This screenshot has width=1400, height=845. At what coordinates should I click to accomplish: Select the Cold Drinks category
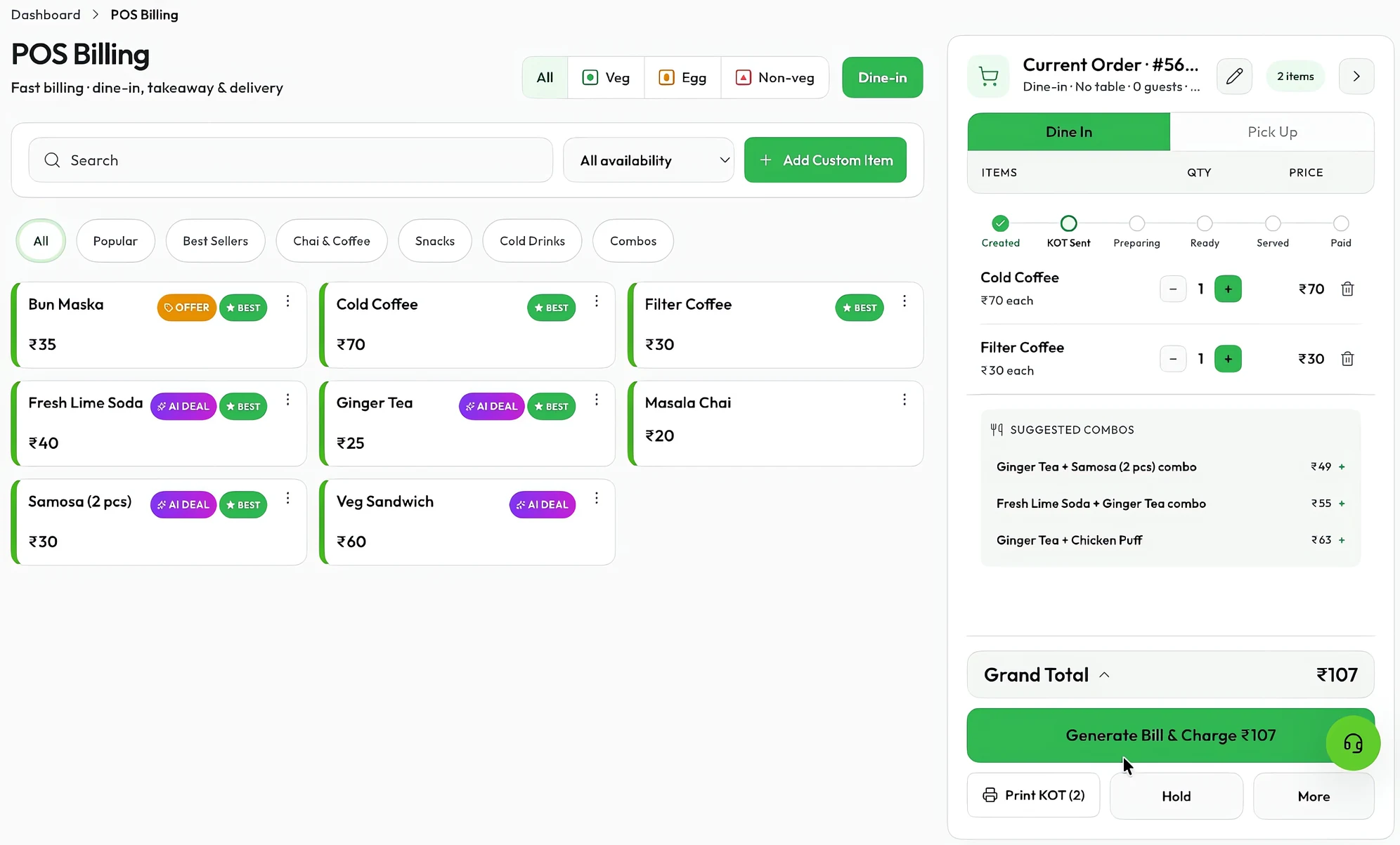point(532,241)
